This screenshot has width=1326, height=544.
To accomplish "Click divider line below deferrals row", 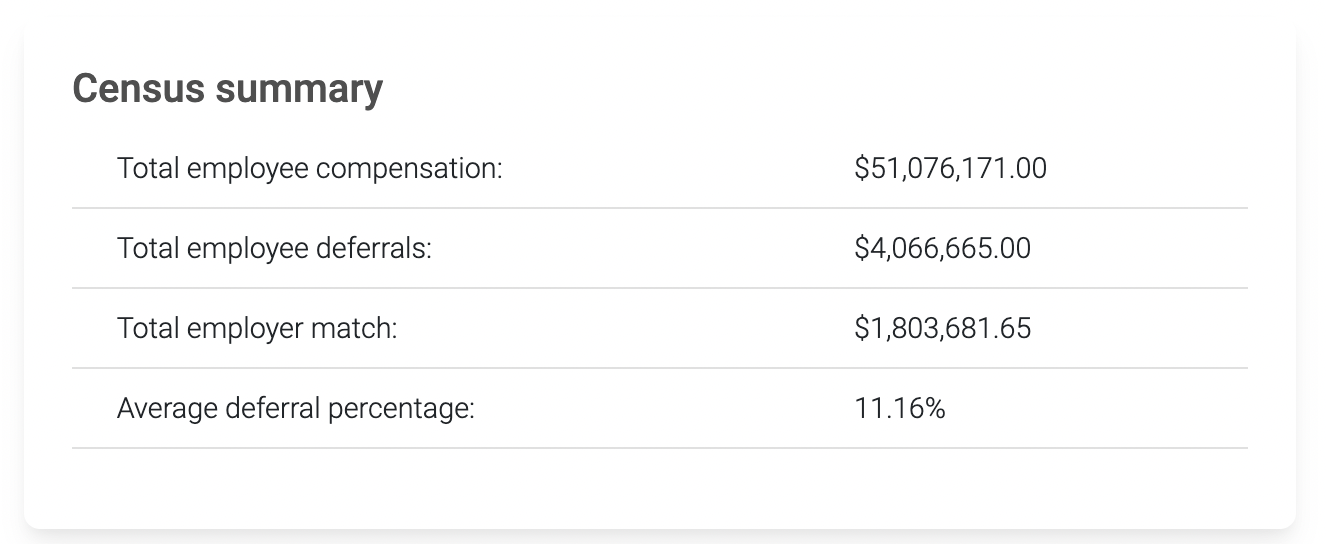I will [x=659, y=288].
